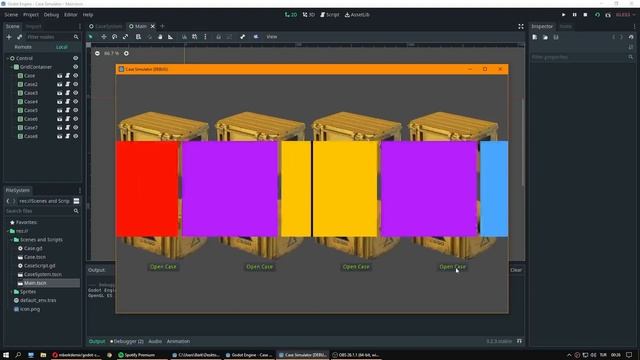This screenshot has height=360, width=640.
Task: Open the Debugger bottom panel
Action: tap(127, 341)
